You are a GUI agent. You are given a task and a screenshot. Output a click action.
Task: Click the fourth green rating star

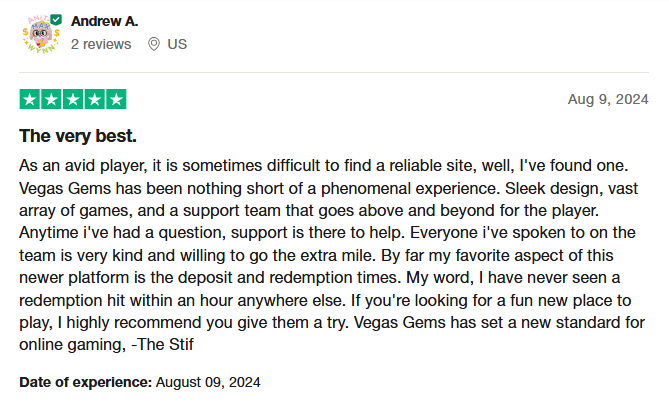pyautogui.click(x=95, y=99)
